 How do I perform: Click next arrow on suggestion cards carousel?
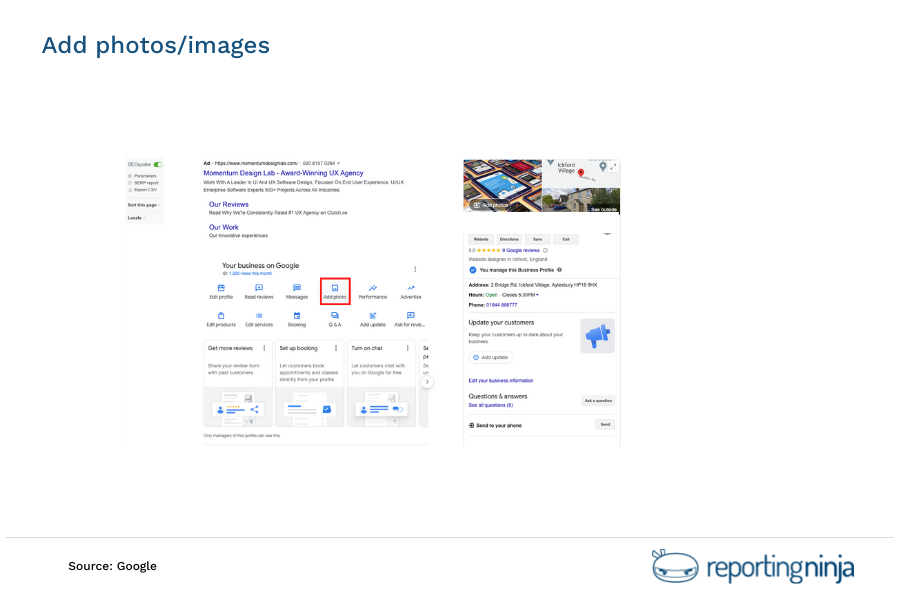point(426,382)
